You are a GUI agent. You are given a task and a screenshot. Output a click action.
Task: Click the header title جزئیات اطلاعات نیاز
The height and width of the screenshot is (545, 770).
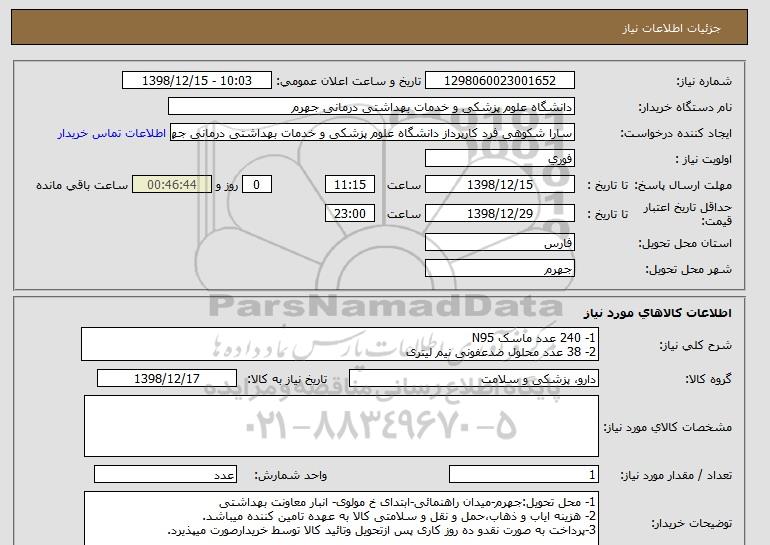tap(671, 28)
